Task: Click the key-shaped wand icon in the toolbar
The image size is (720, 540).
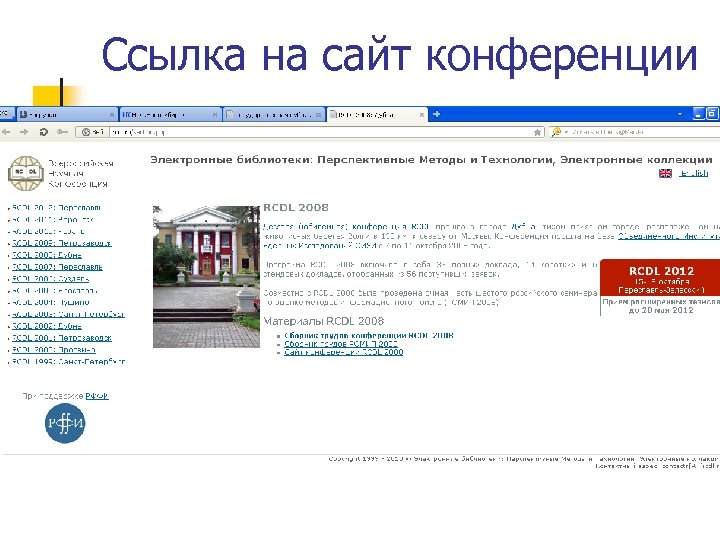Action: coord(62,132)
